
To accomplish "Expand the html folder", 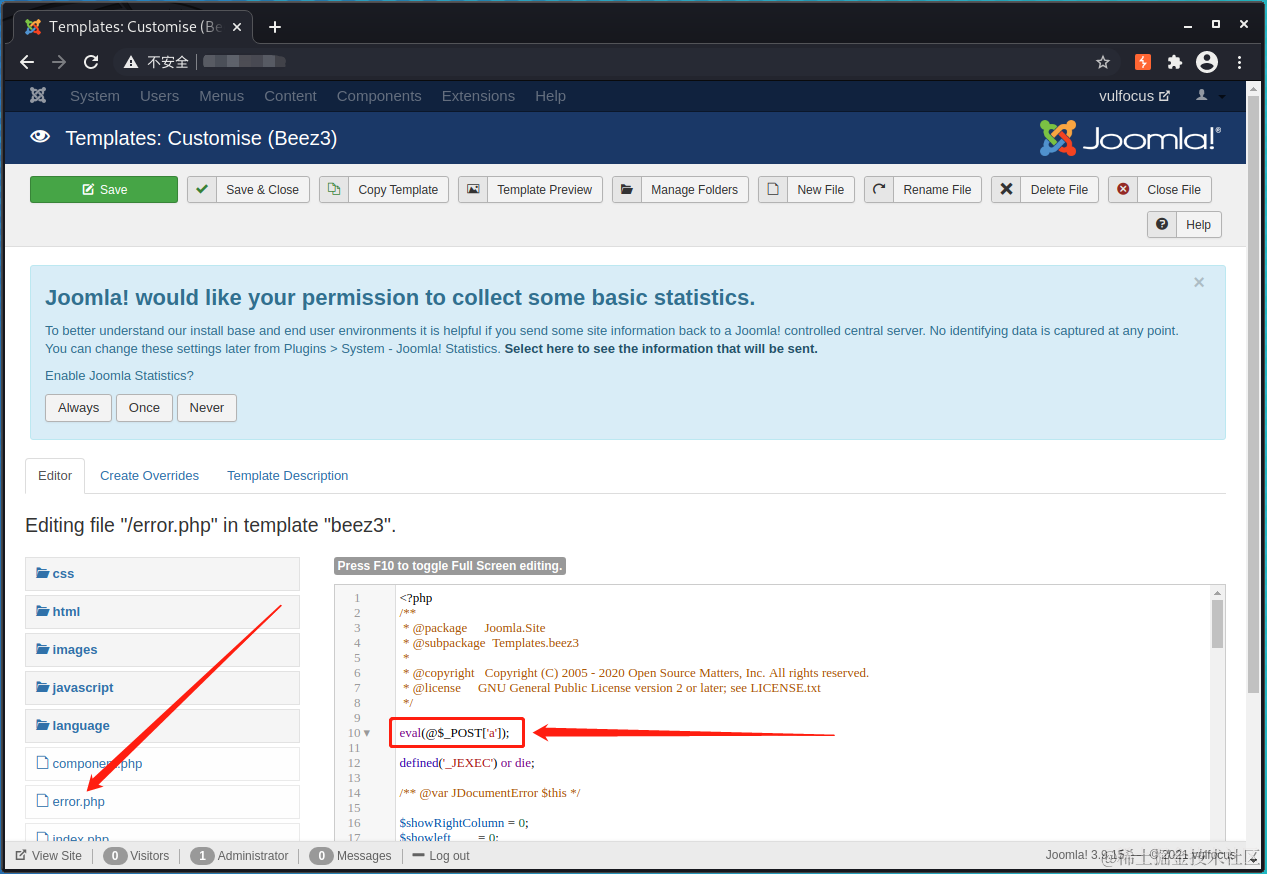I will (x=162, y=612).
